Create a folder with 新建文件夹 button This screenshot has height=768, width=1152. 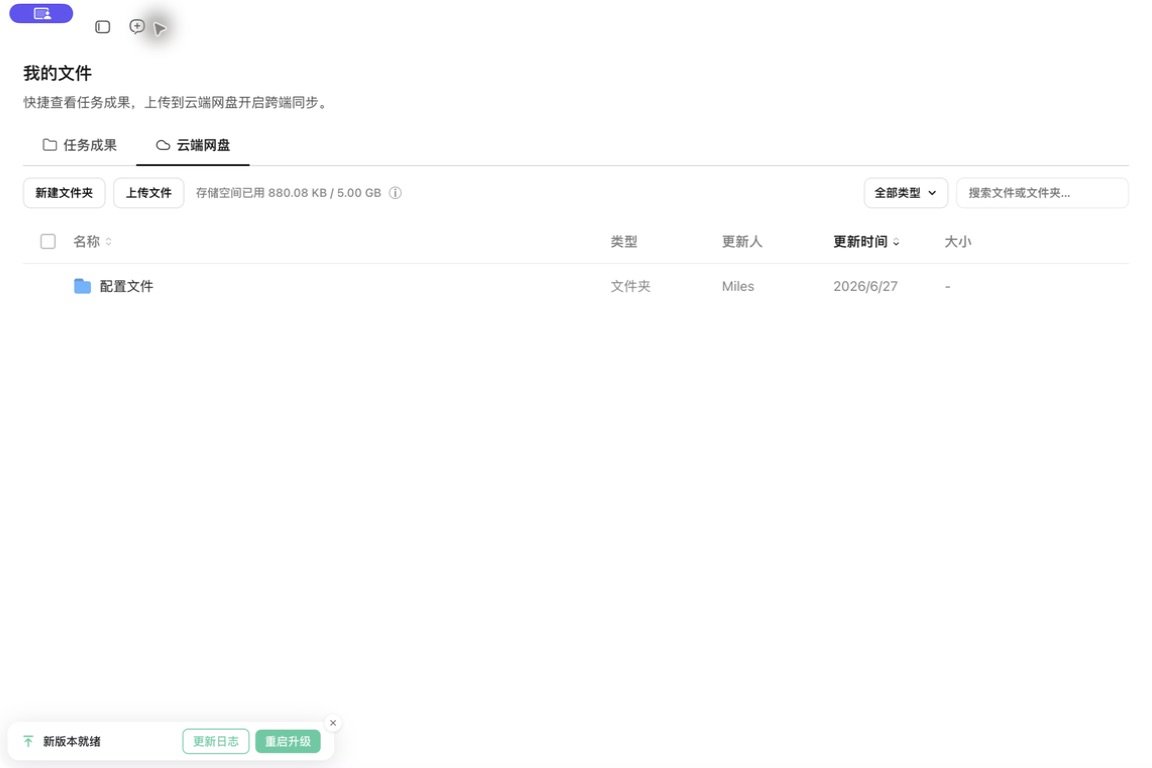point(64,193)
